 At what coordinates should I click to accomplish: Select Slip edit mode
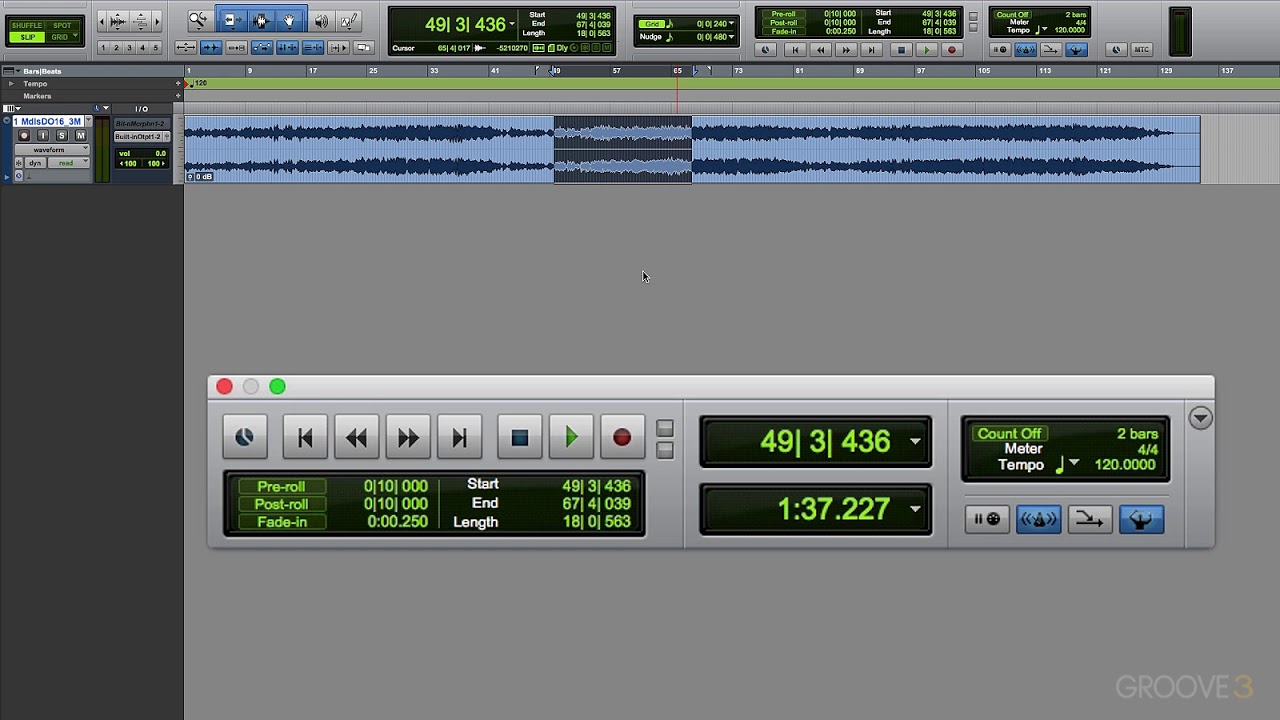click(x=27, y=37)
